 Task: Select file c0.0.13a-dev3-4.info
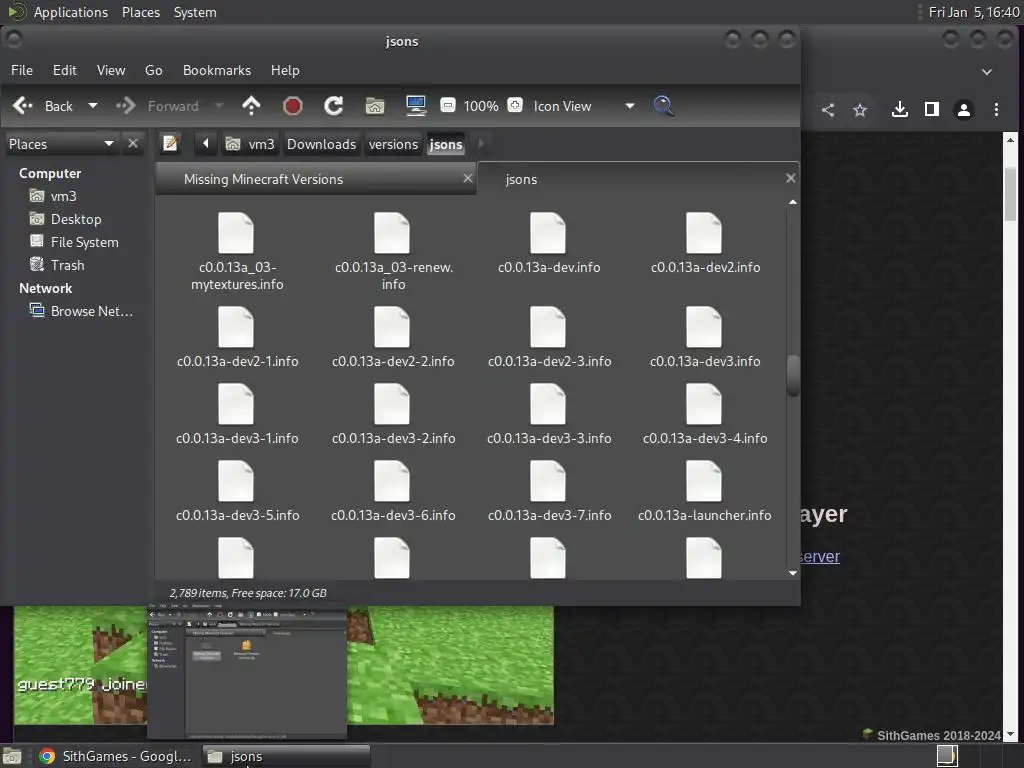(x=705, y=414)
